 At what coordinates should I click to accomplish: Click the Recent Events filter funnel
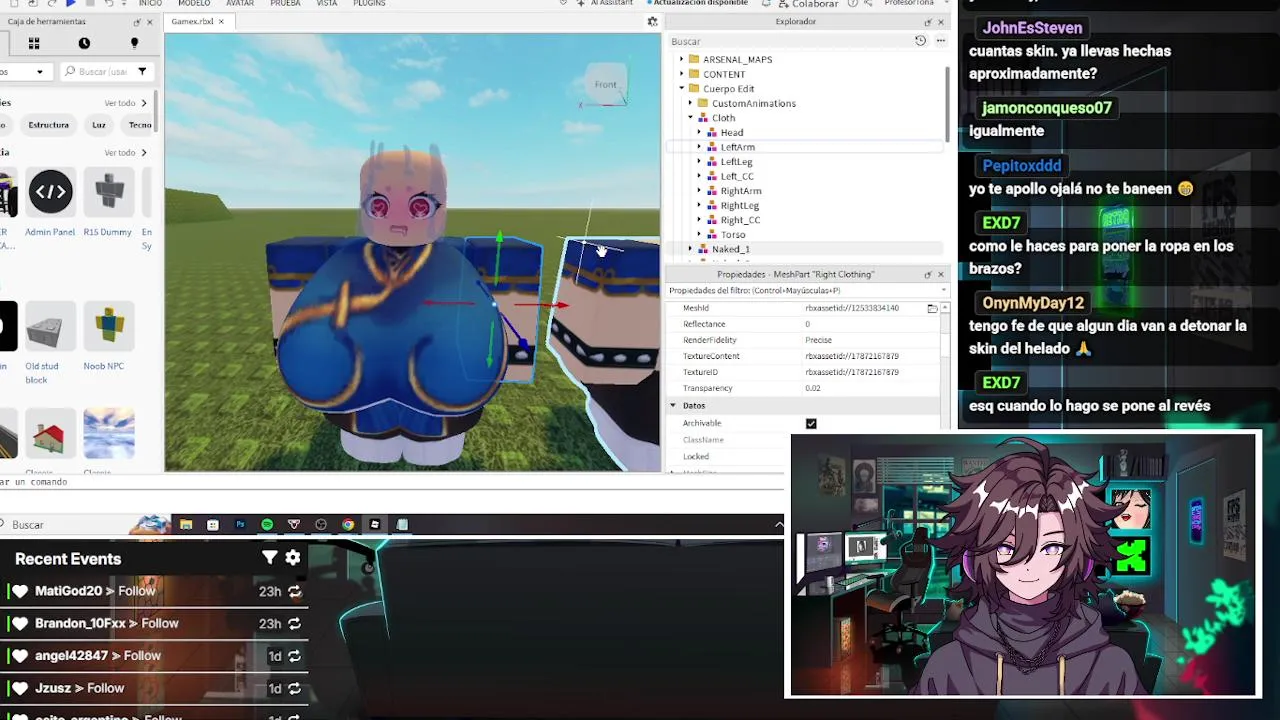click(x=269, y=558)
